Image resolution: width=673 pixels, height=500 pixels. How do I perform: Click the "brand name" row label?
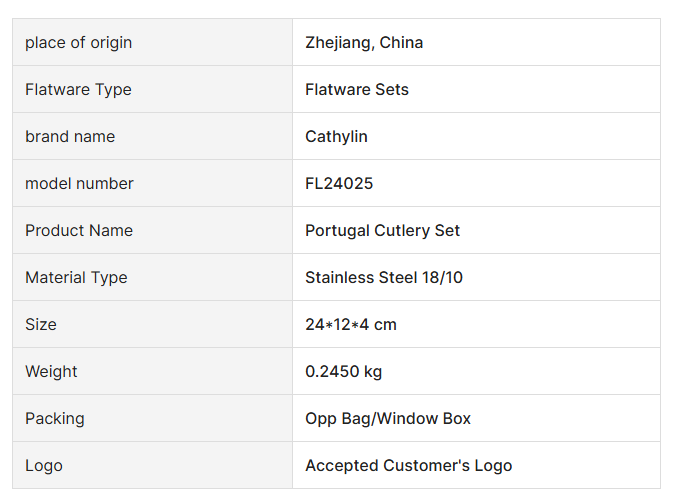(70, 136)
